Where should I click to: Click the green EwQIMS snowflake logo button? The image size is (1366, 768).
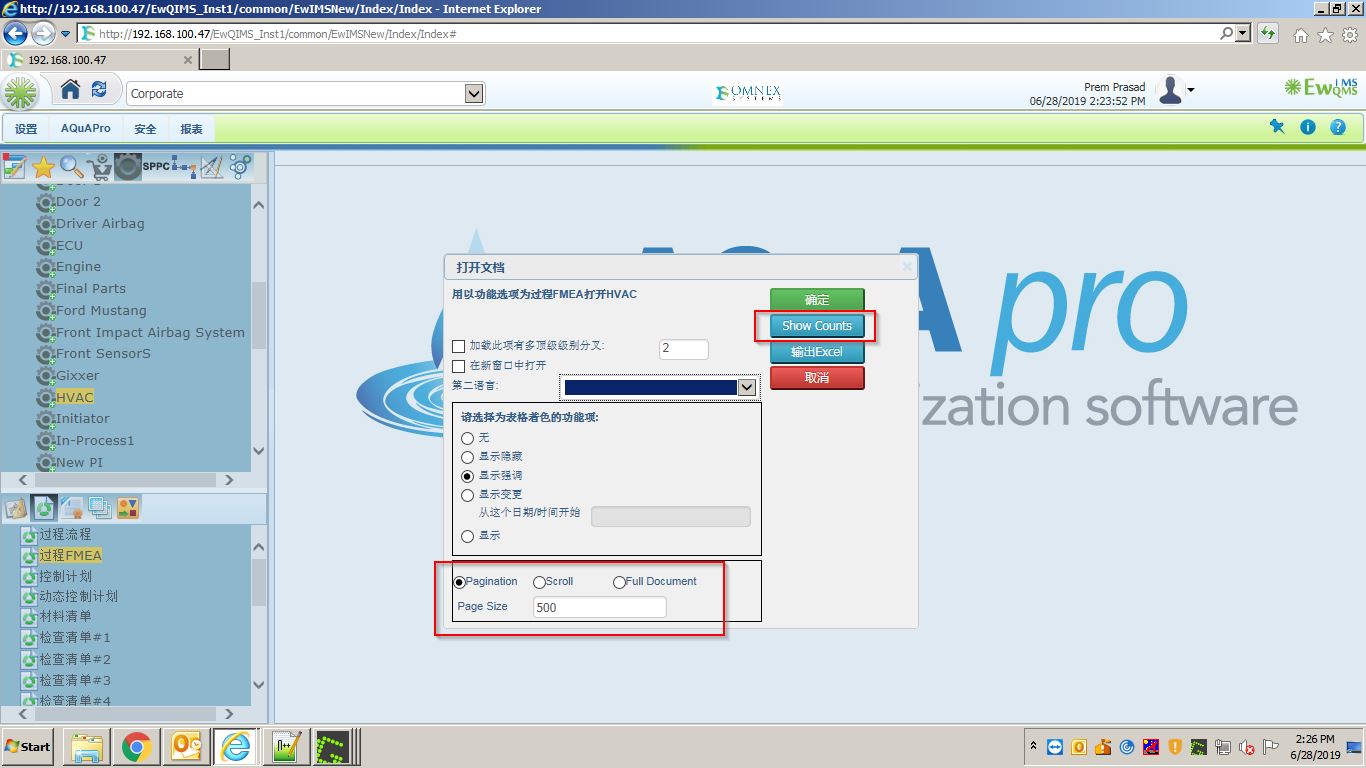[20, 93]
